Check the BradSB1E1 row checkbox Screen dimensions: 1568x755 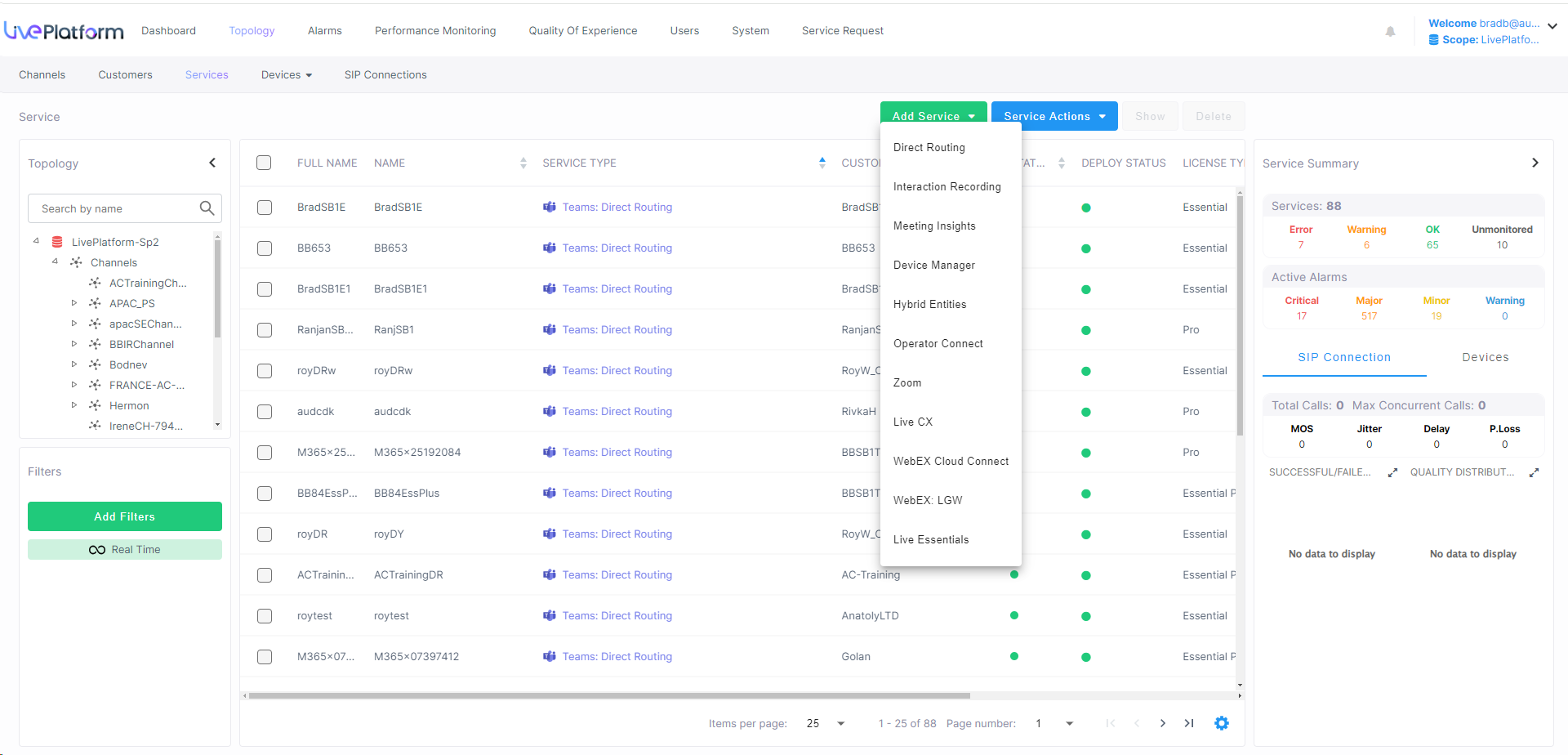pyautogui.click(x=265, y=289)
